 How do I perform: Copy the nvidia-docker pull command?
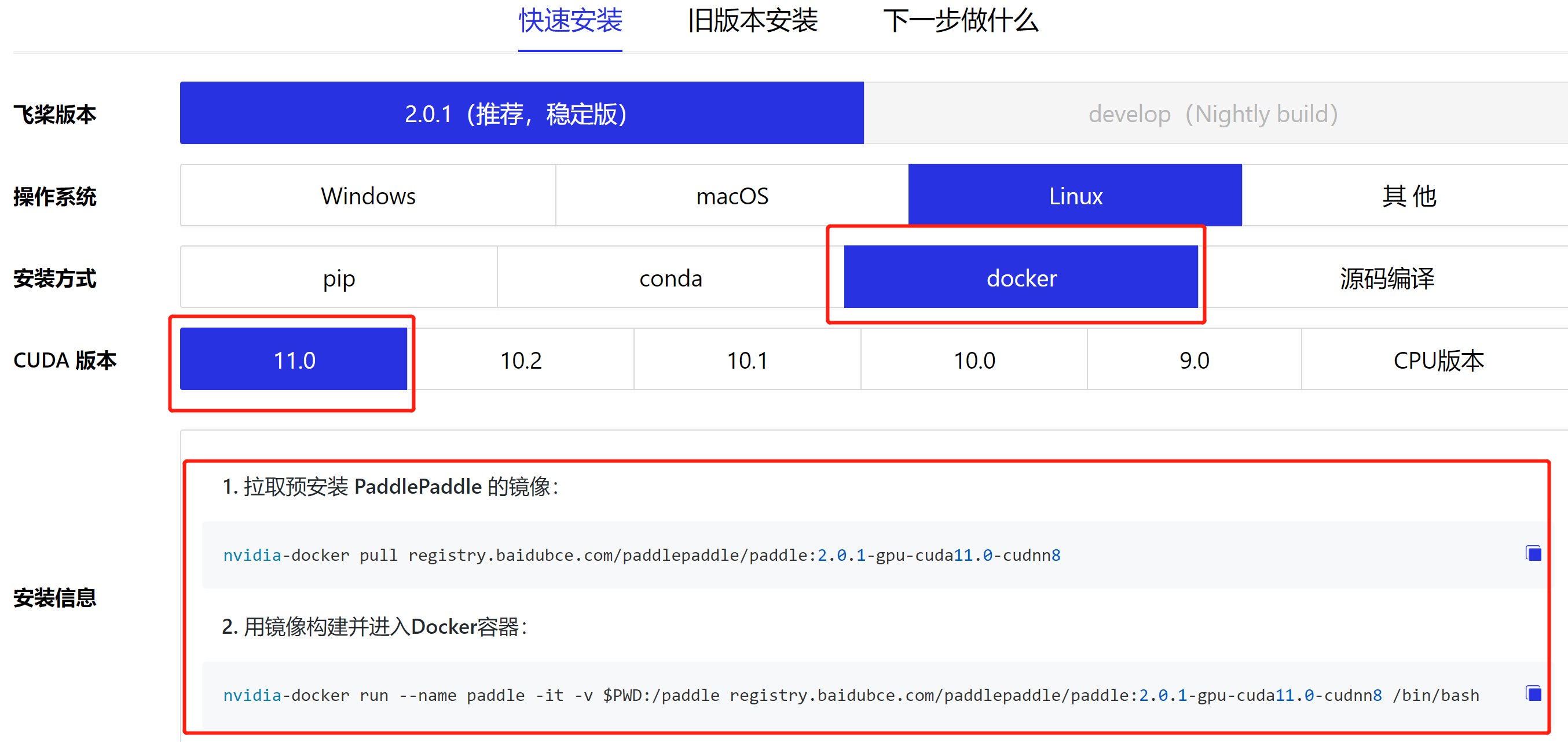click(1533, 553)
